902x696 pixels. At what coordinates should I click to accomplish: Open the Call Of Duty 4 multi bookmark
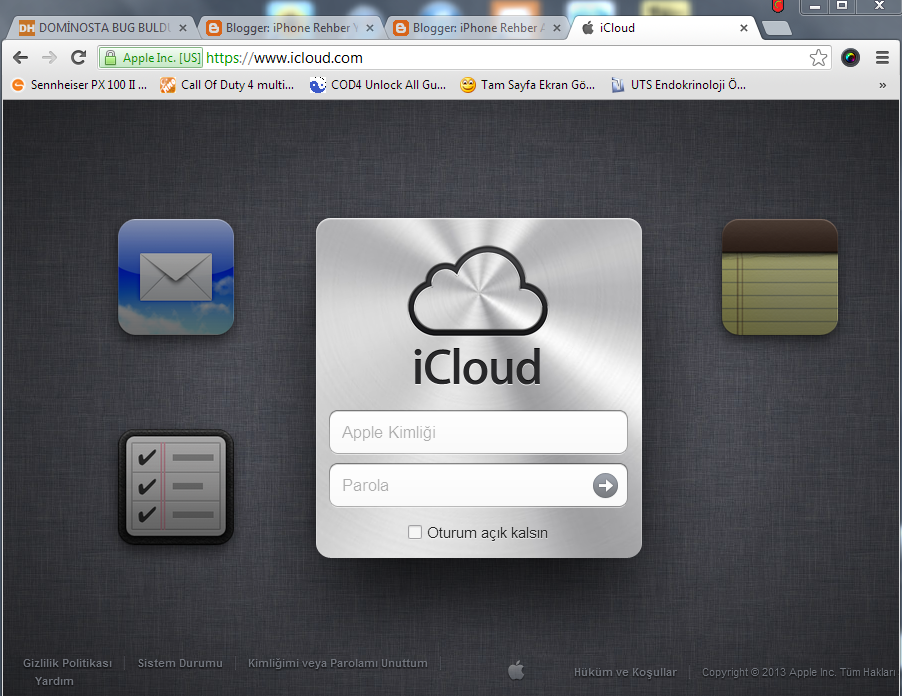(227, 85)
